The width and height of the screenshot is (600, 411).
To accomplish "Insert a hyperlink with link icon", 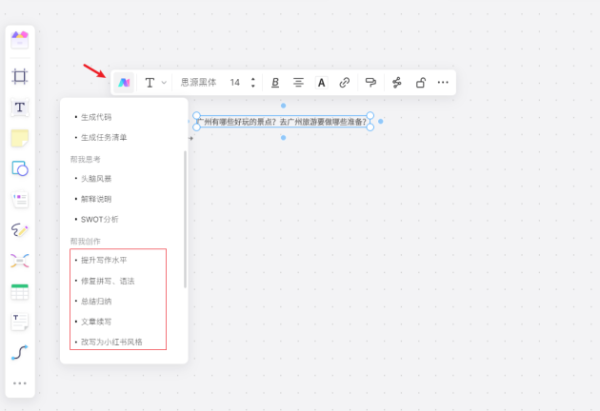I will tap(345, 83).
